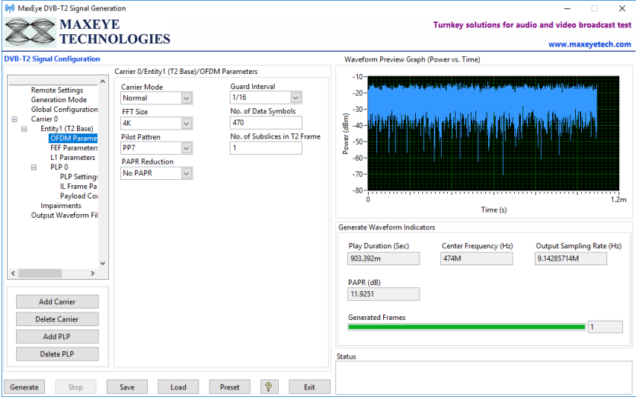Minimize the MaxEye window
The image size is (636, 400).
pyautogui.click(x=567, y=9)
